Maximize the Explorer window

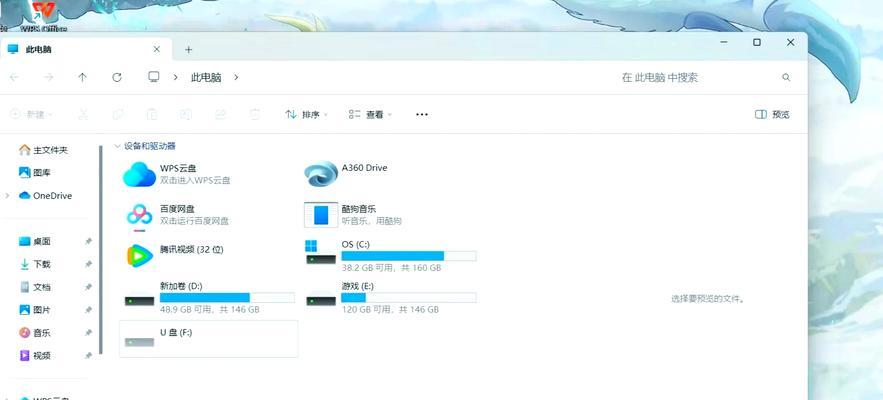[x=757, y=42]
